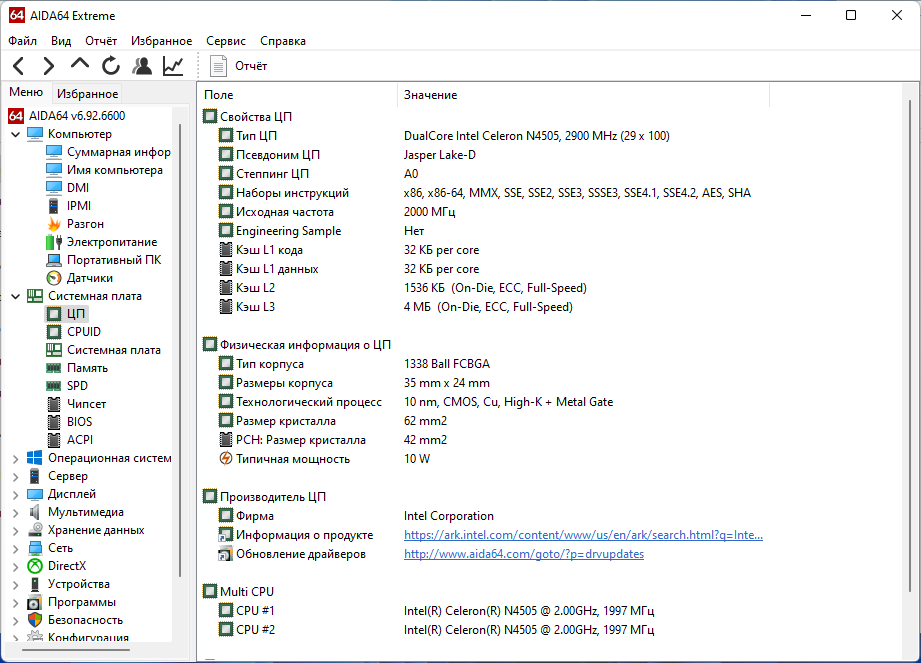The height and width of the screenshot is (663, 921).
Task: Go back with the left arrow toolbar icon
Action: tap(18, 66)
